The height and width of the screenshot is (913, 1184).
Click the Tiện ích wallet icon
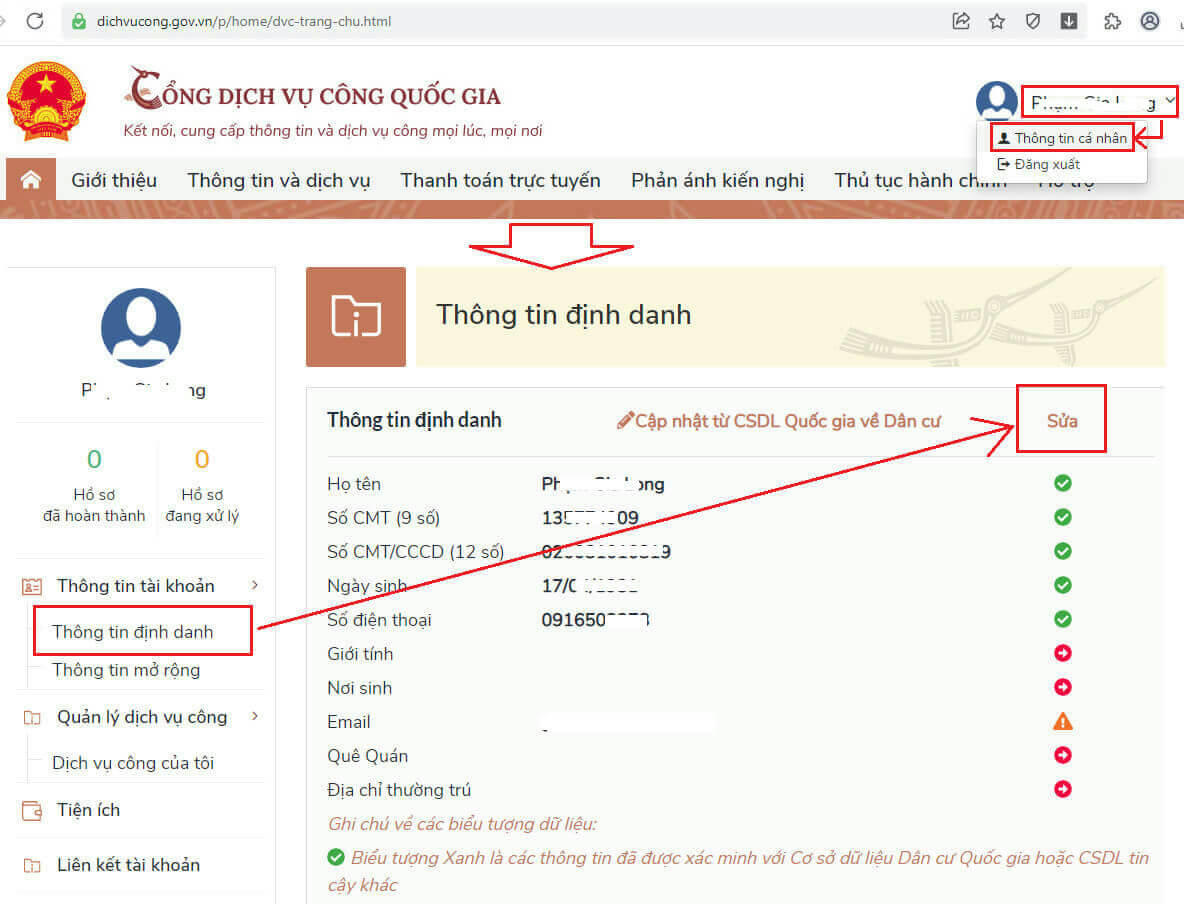coord(32,810)
